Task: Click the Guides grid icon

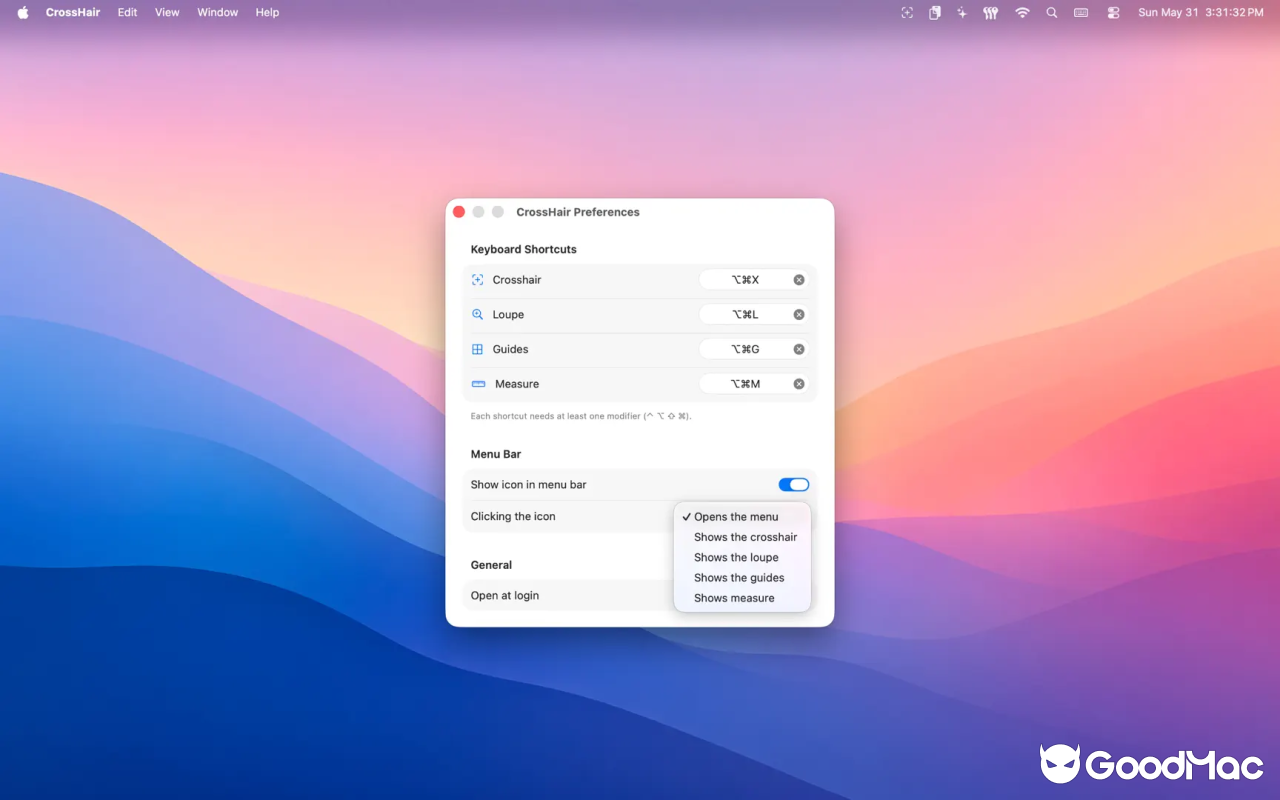Action: point(478,349)
